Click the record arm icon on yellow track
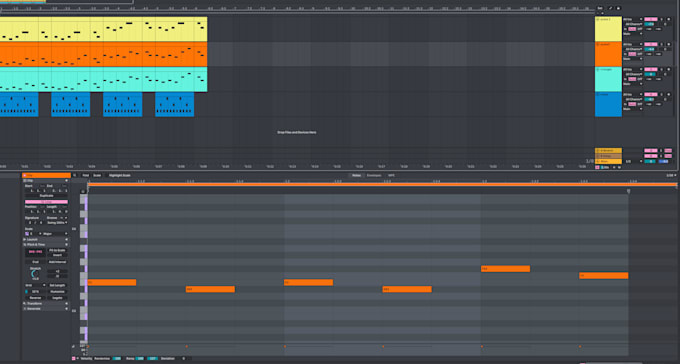The width and height of the screenshot is (680, 364). pos(669,19)
